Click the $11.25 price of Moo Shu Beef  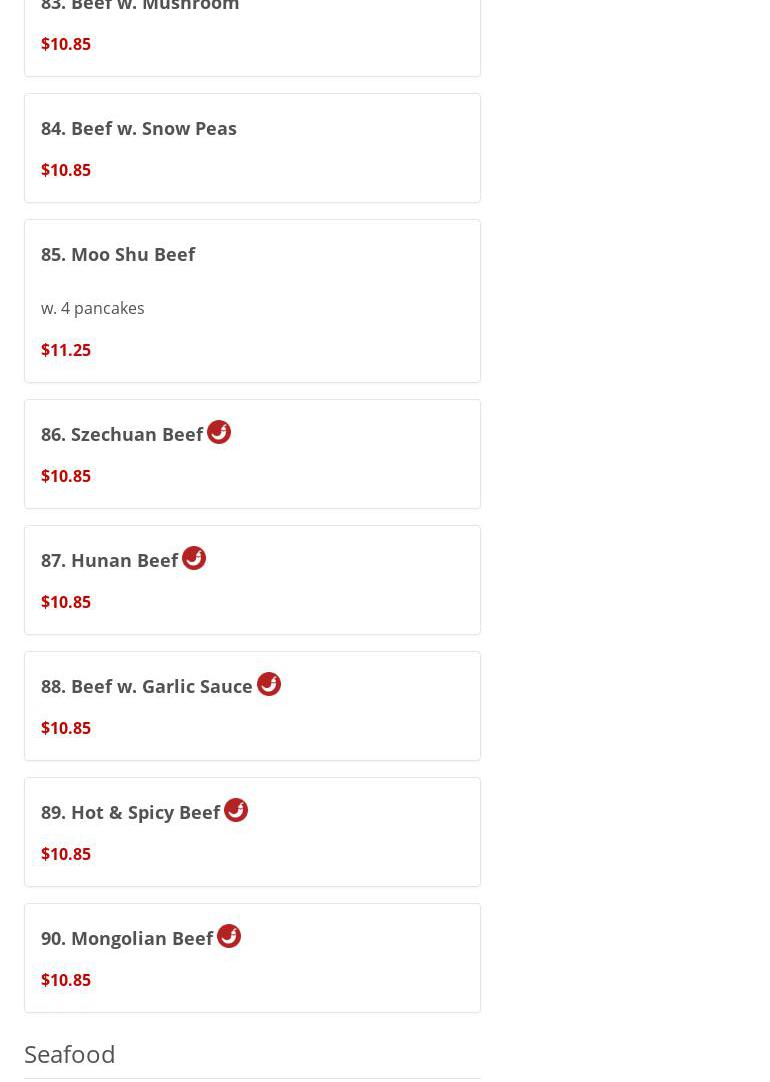point(66,350)
